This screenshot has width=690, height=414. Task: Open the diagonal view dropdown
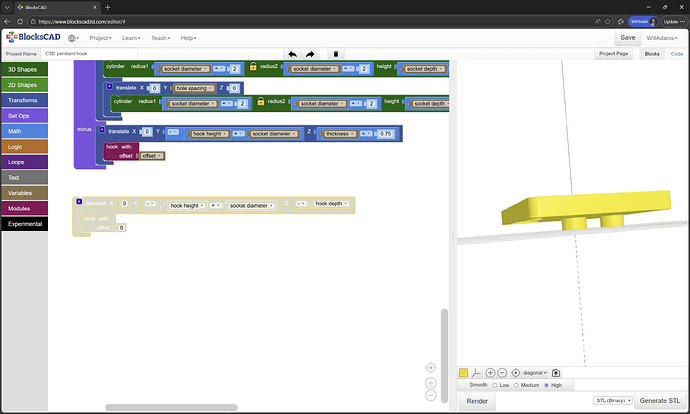click(x=535, y=373)
